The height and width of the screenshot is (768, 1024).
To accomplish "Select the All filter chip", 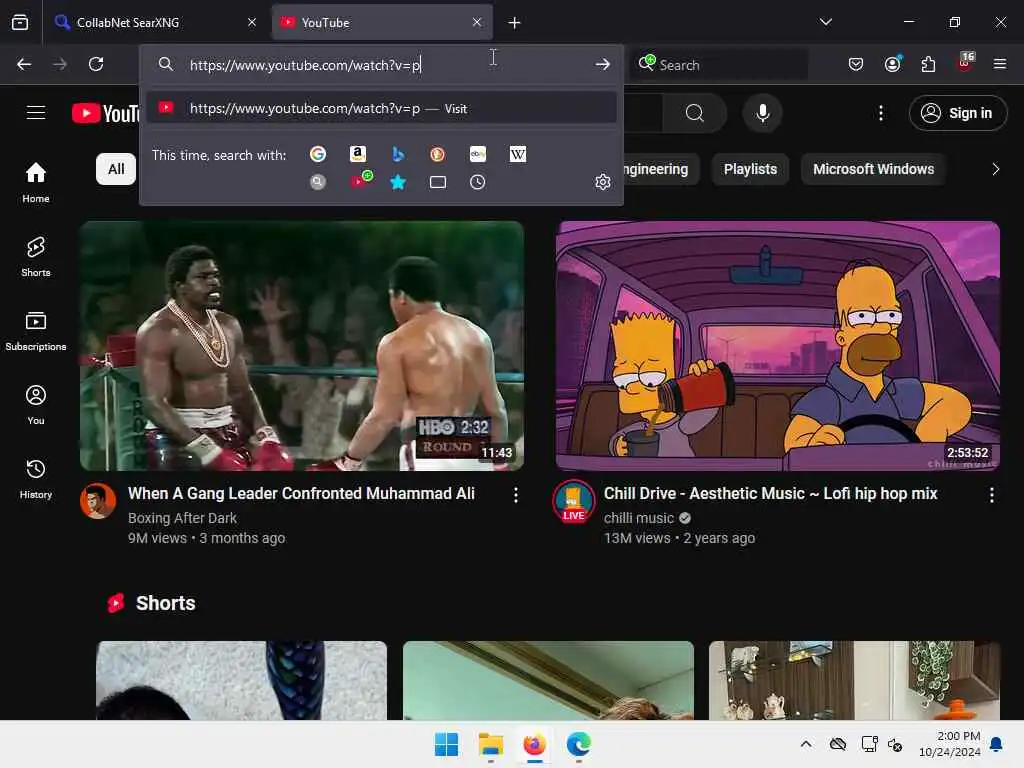I will pyautogui.click(x=116, y=169).
